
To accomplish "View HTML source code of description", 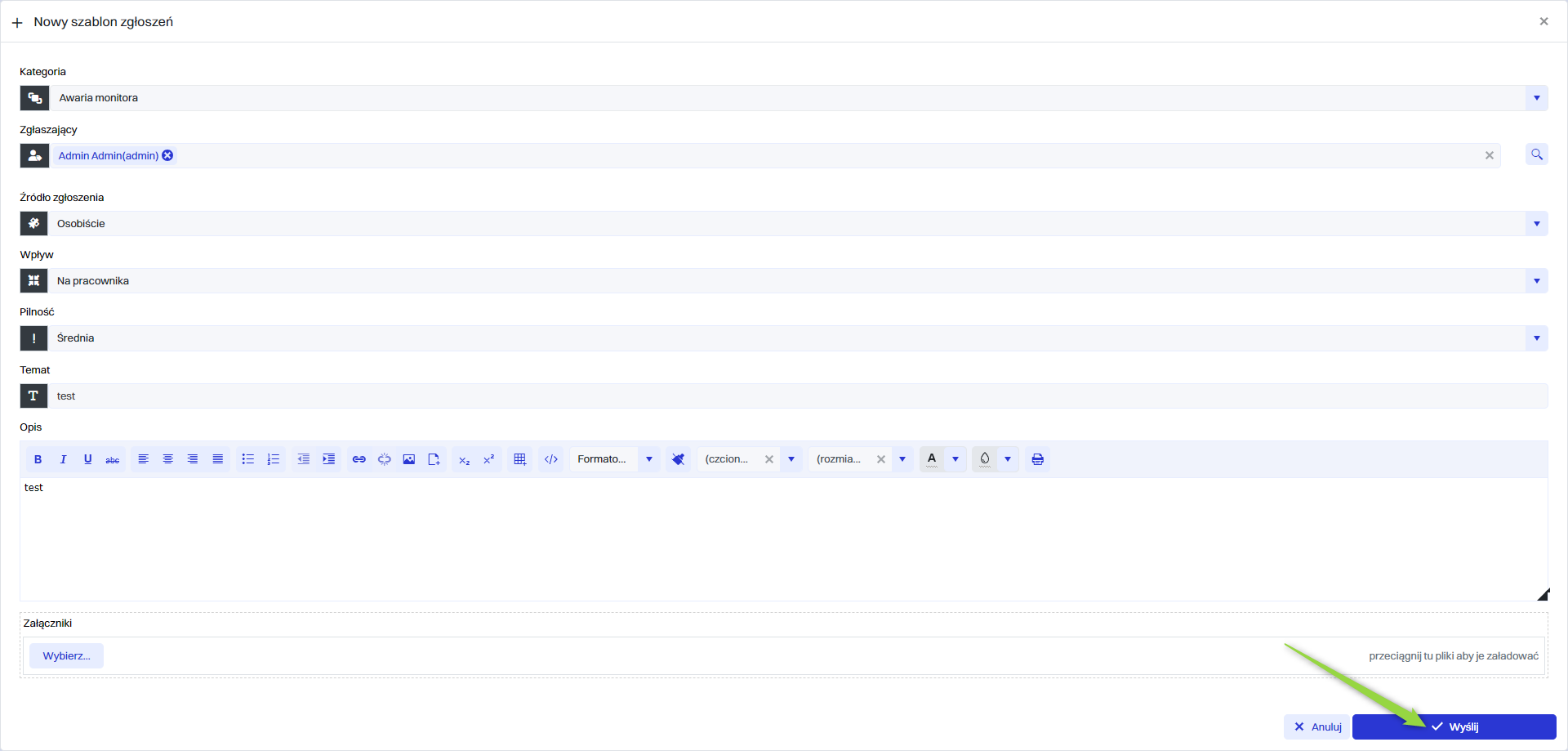I will coord(551,459).
